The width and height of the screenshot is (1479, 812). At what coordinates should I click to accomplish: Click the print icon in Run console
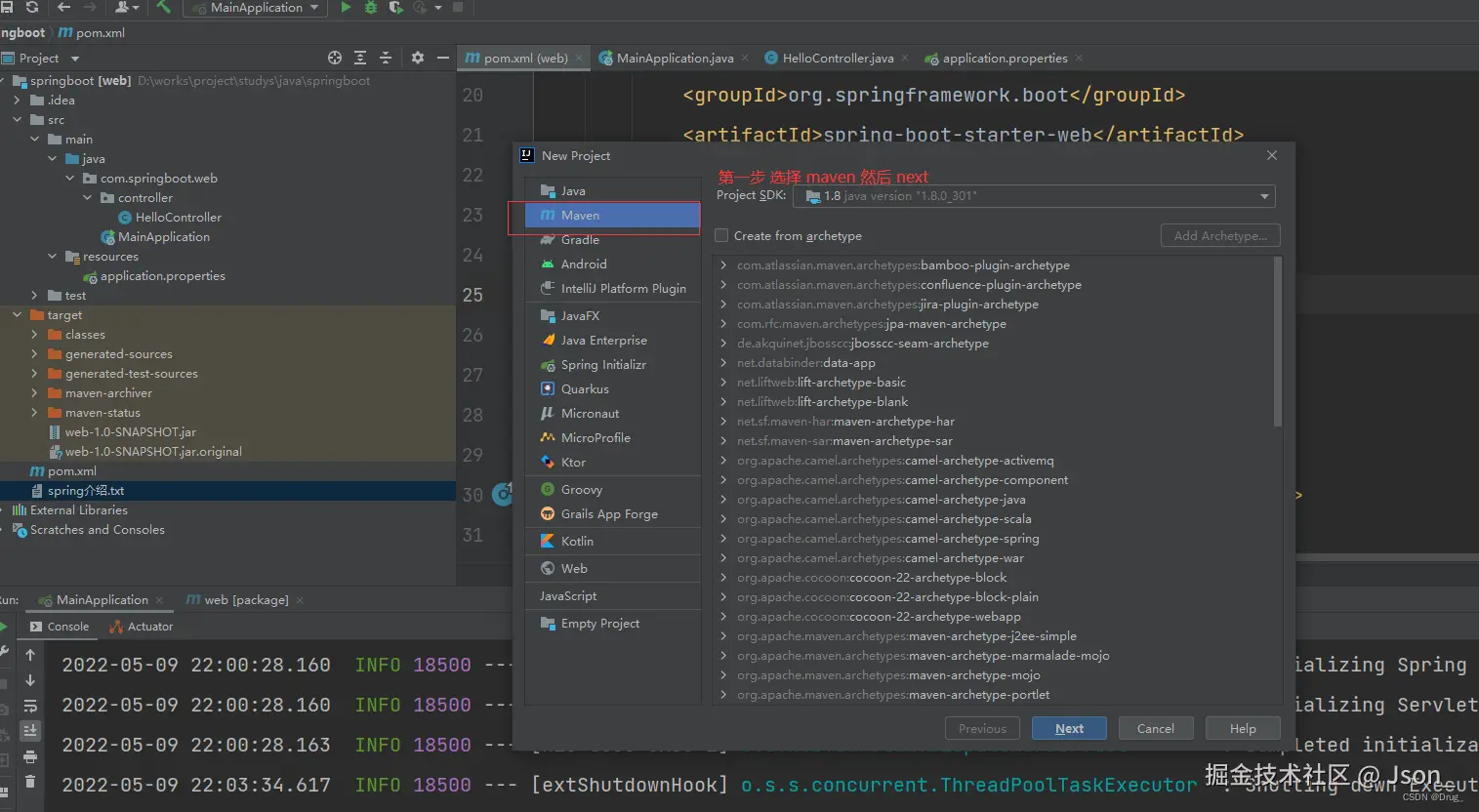[x=30, y=756]
